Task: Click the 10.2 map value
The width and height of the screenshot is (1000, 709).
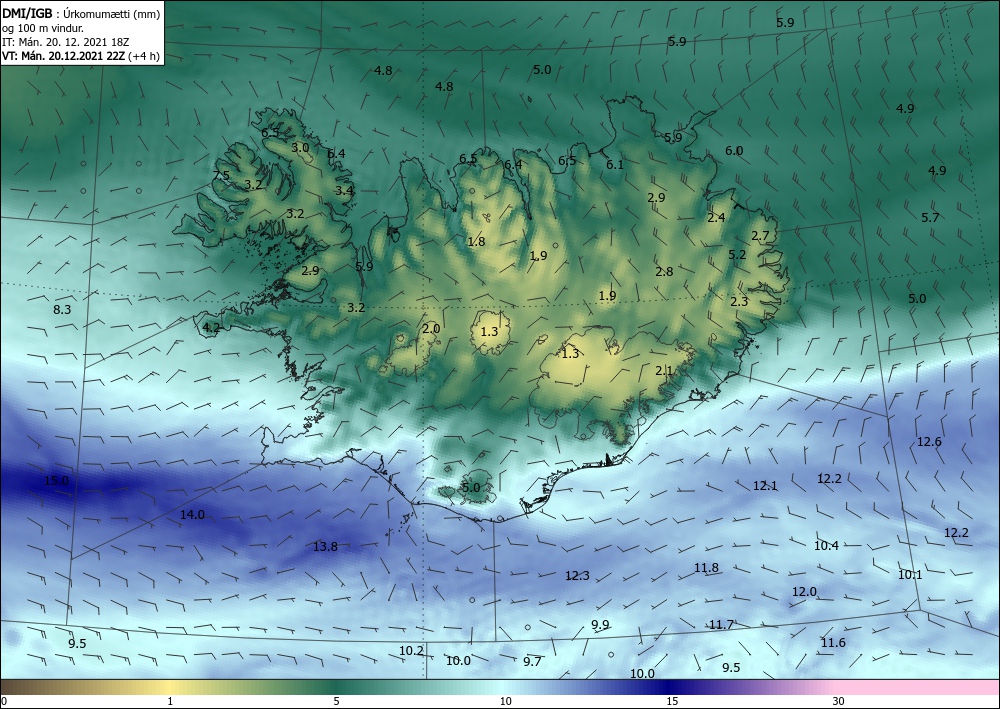Action: (x=411, y=650)
